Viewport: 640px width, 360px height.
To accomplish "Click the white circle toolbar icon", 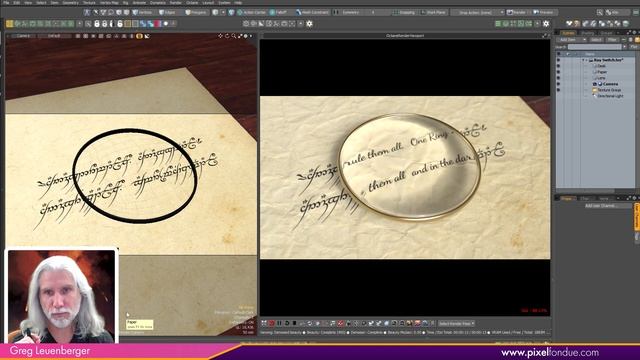I will (x=166, y=24).
